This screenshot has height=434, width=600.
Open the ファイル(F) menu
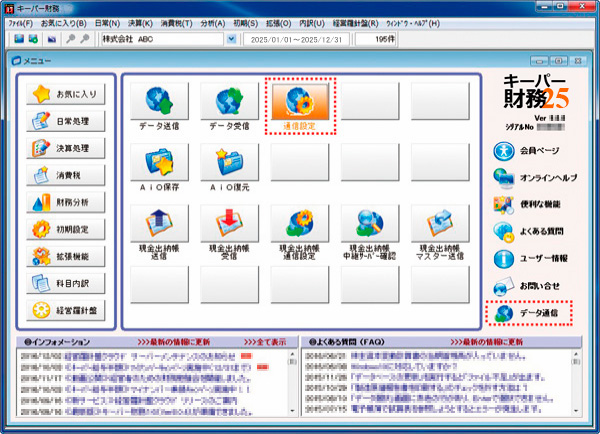pos(21,24)
